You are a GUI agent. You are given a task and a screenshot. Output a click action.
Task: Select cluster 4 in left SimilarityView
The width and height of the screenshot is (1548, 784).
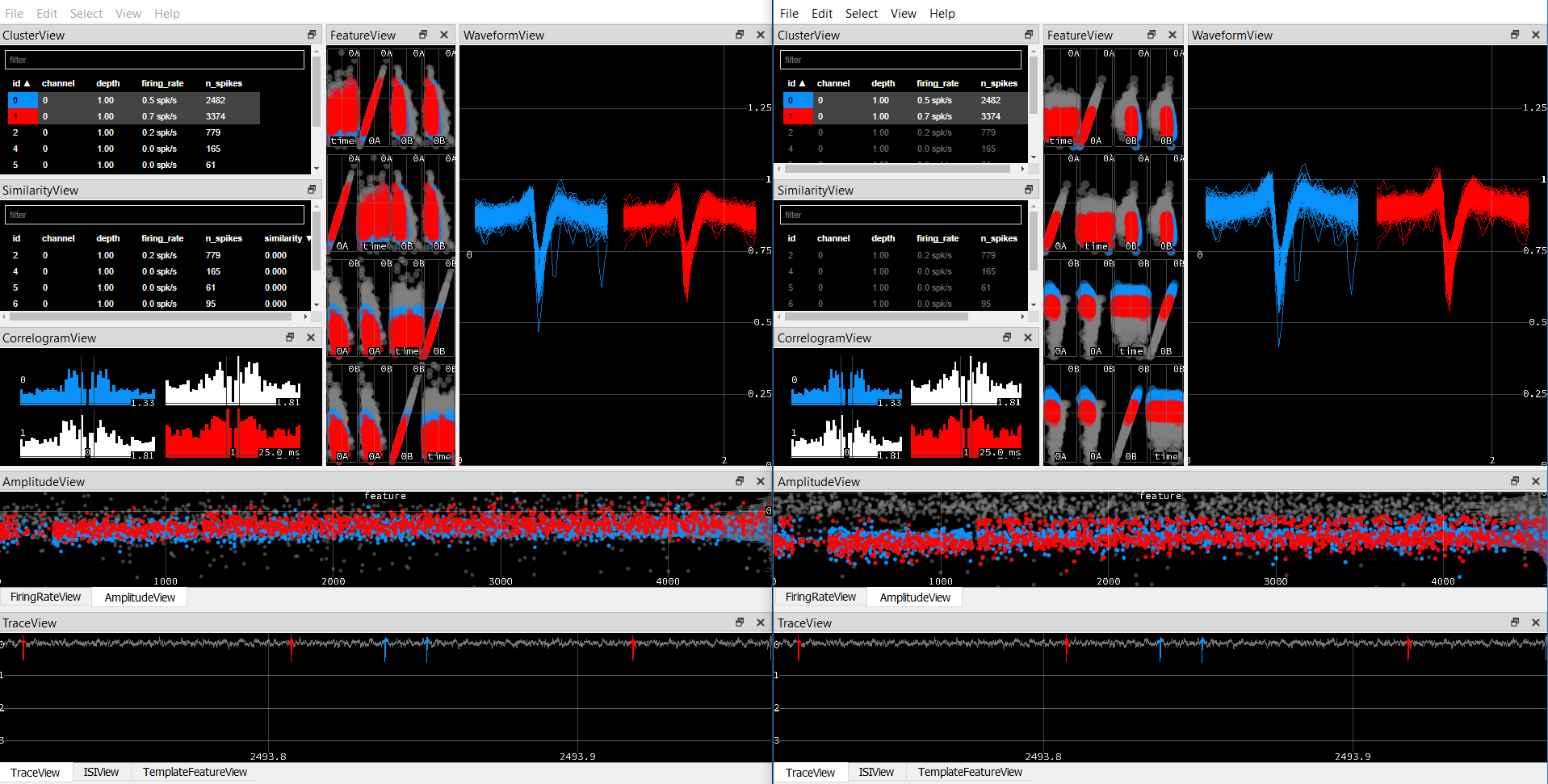(x=158, y=271)
